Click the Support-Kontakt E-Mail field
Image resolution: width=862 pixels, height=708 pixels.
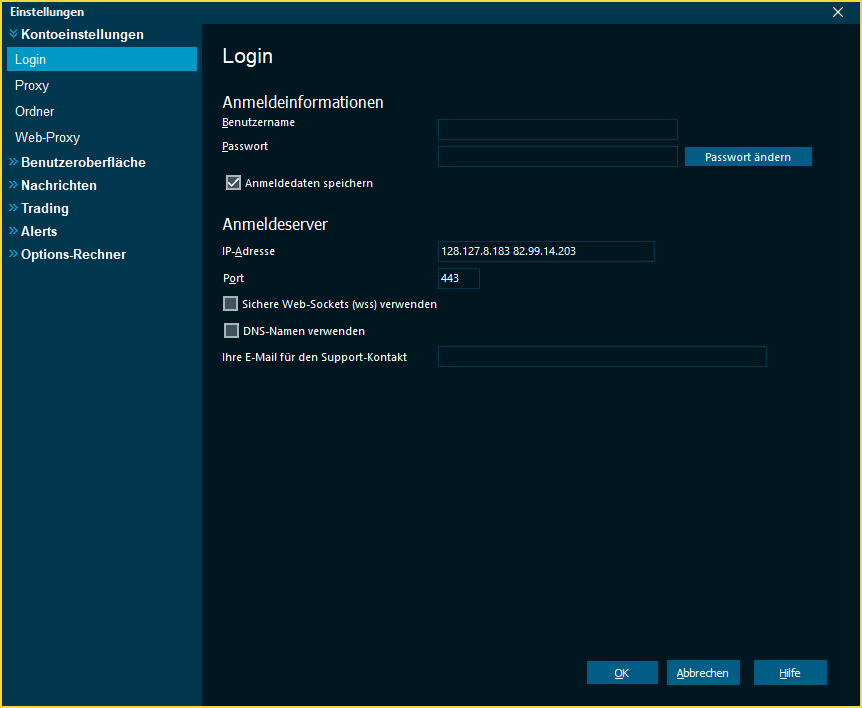(602, 356)
